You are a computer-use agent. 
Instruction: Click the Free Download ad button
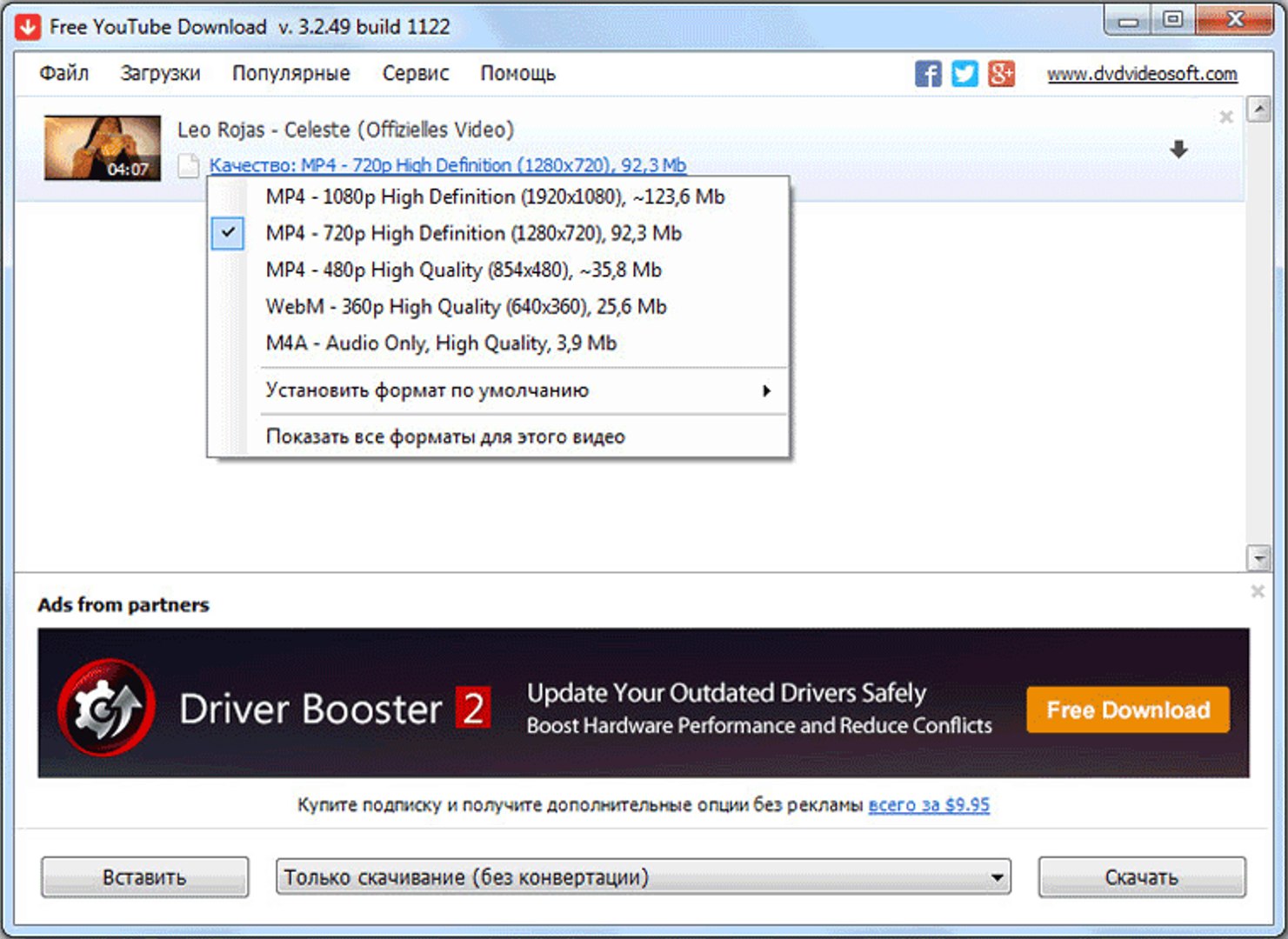[x=1128, y=709]
